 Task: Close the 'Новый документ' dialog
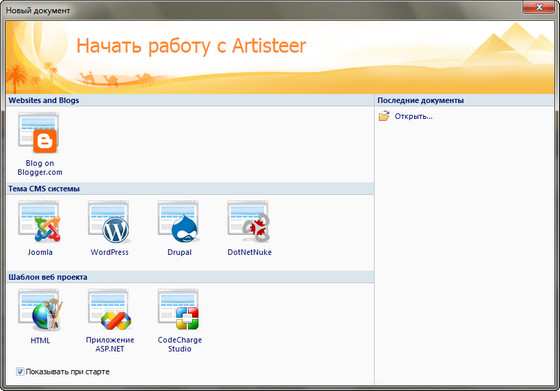coord(539,7)
